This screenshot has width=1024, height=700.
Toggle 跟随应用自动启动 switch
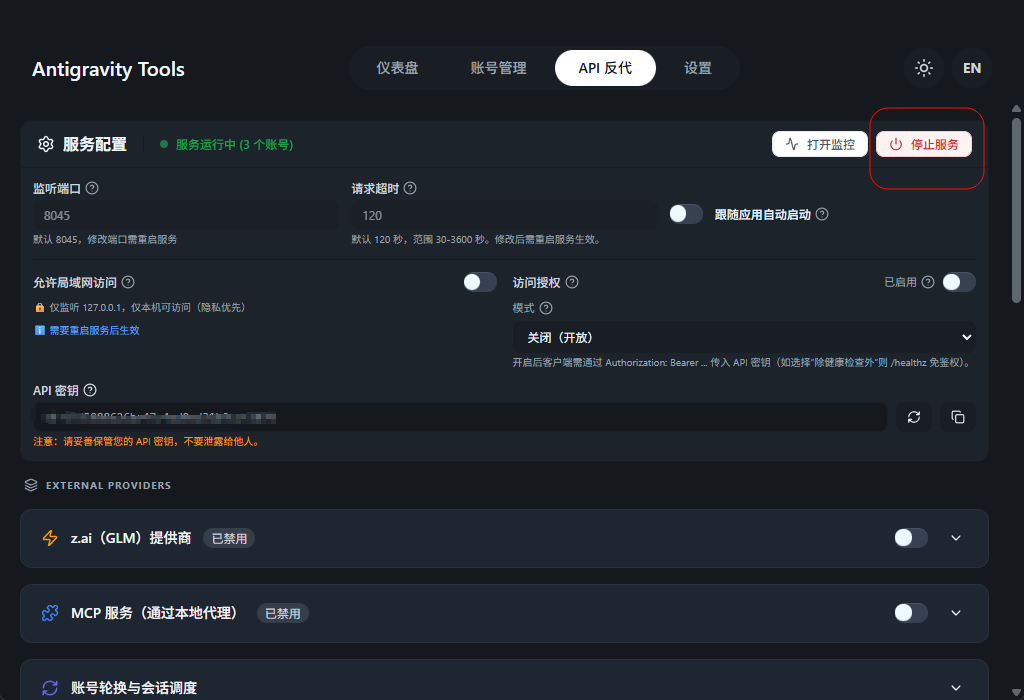pos(686,214)
